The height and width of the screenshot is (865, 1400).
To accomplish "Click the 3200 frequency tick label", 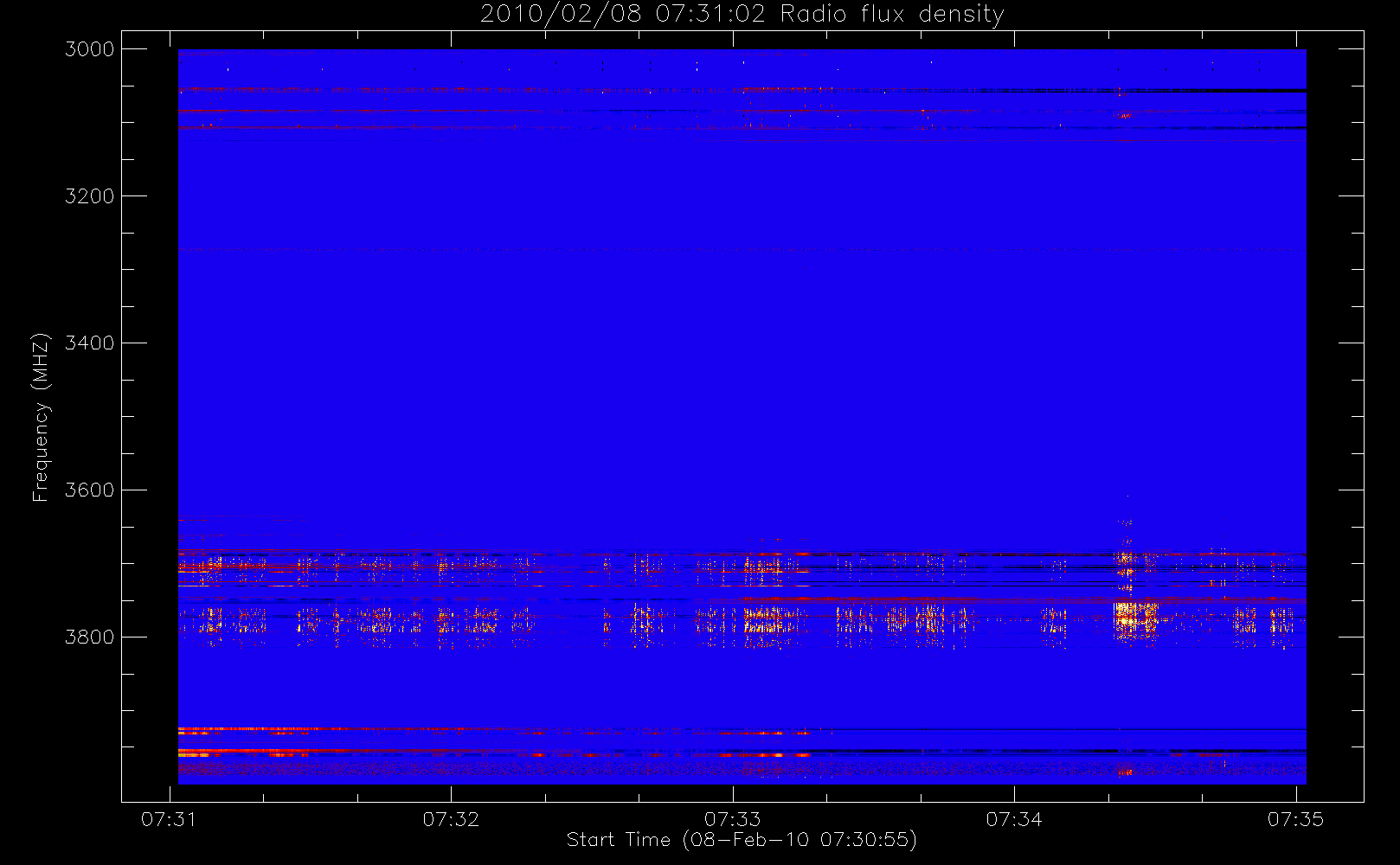I will click(90, 196).
